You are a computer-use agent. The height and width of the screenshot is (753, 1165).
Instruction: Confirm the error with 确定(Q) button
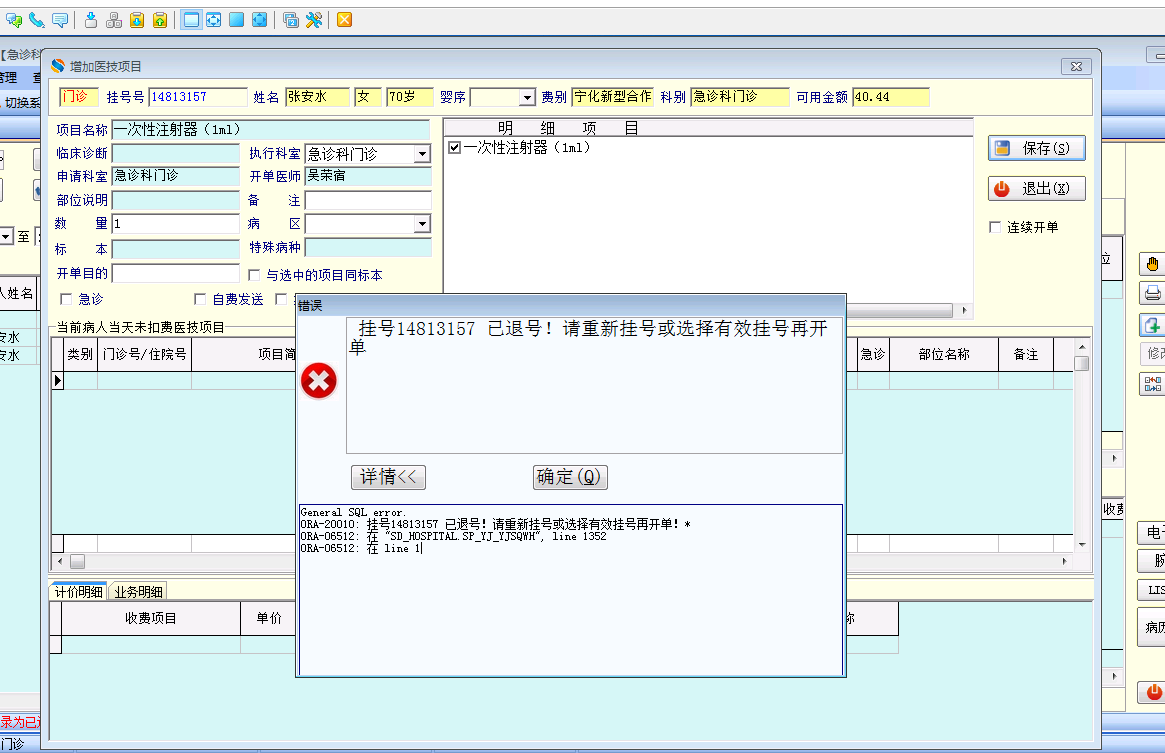click(x=571, y=477)
